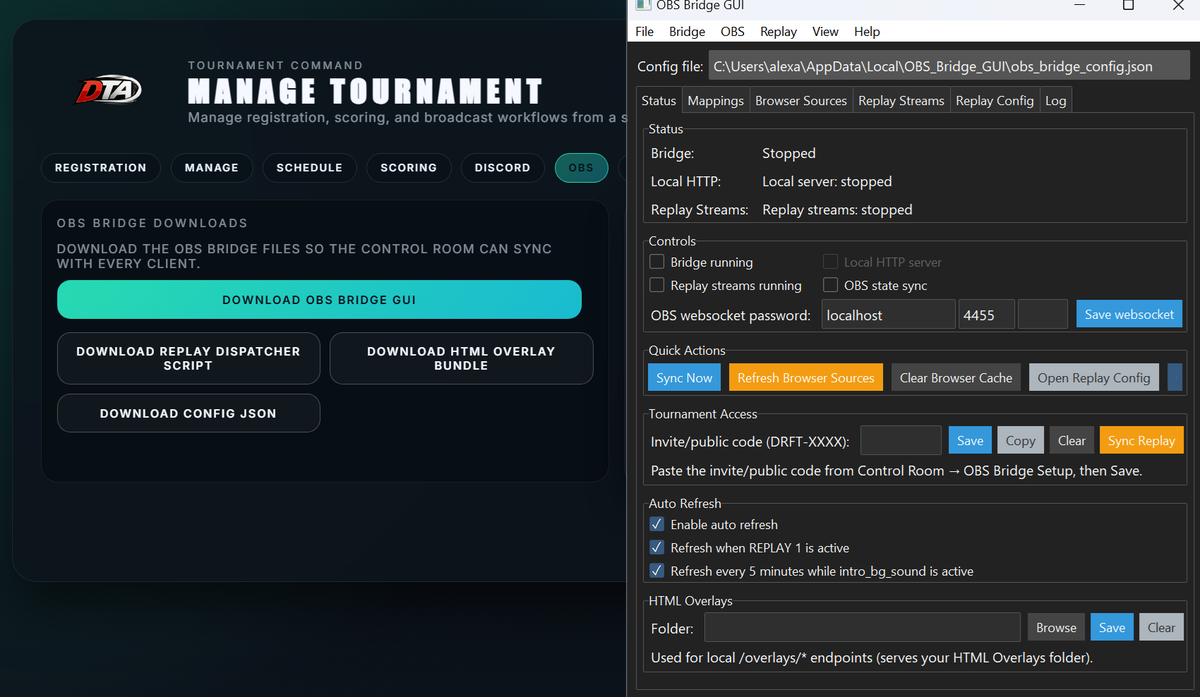Select the Replay Config tab
Screen dimensions: 1200x697
pos(994,99)
